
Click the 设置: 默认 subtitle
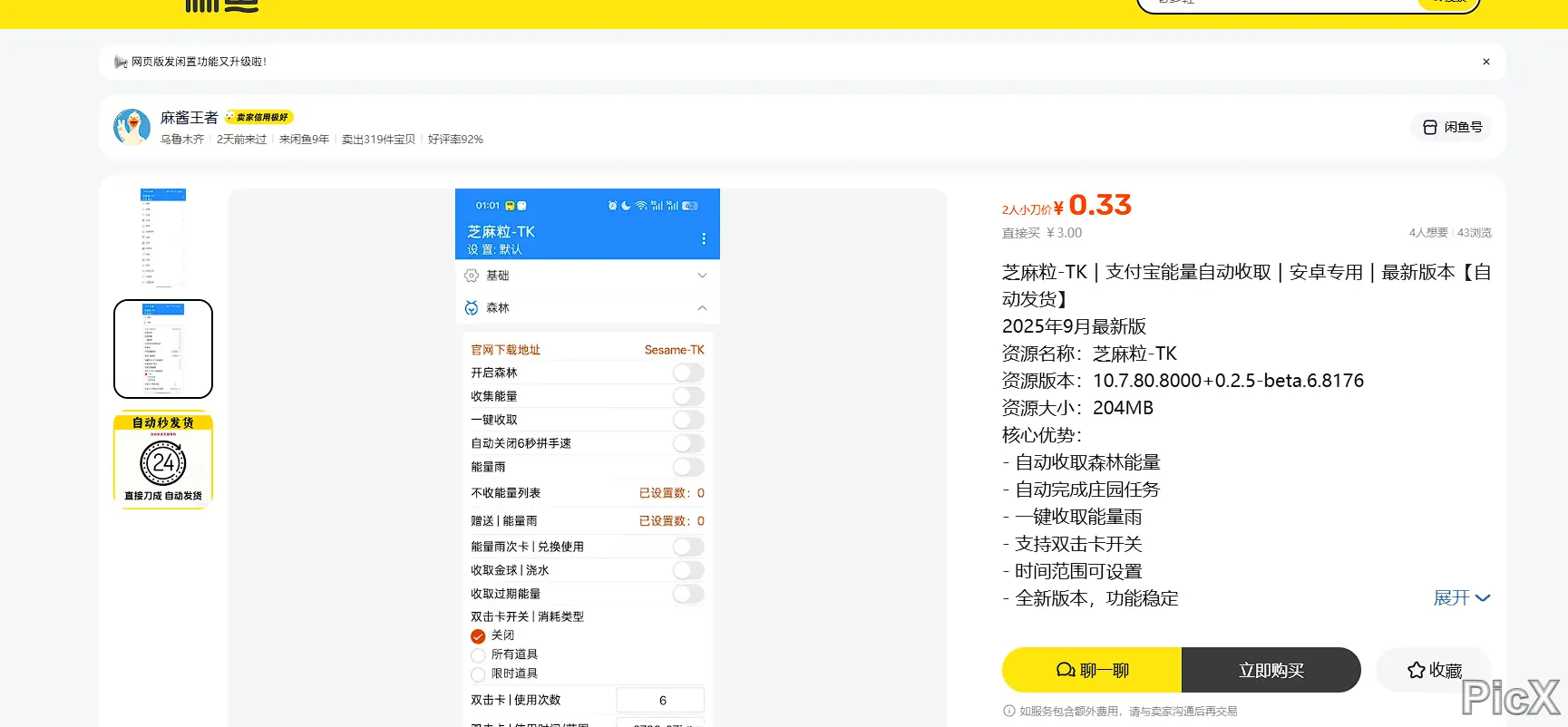(x=494, y=249)
